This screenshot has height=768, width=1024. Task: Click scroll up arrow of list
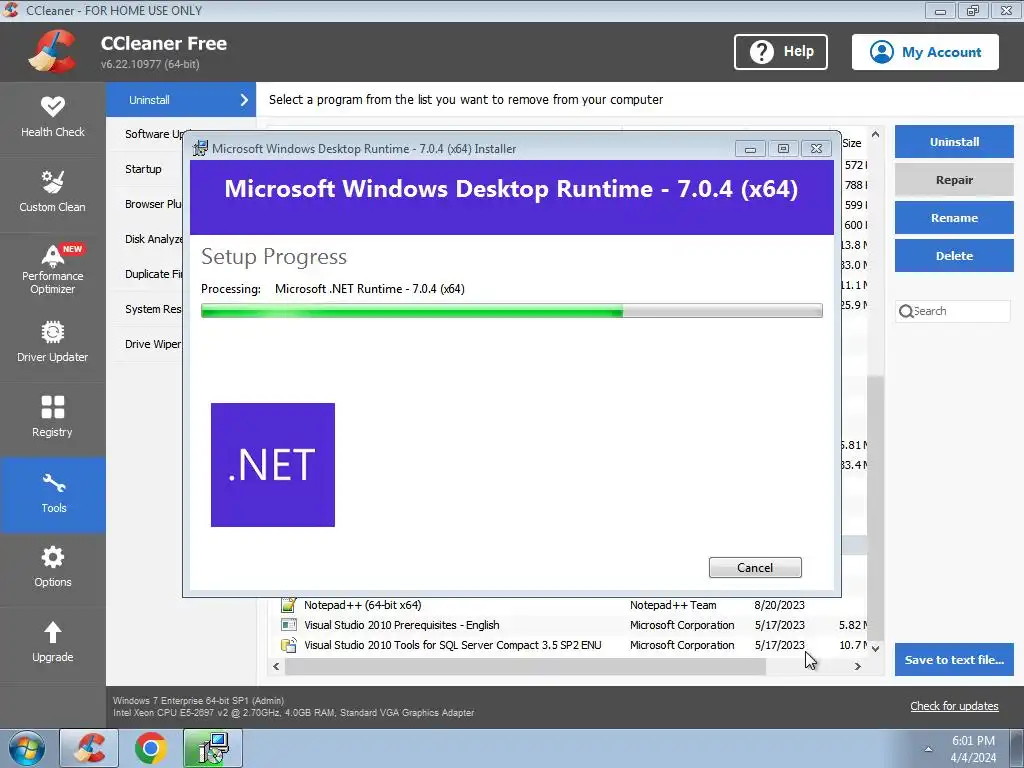coord(875,134)
